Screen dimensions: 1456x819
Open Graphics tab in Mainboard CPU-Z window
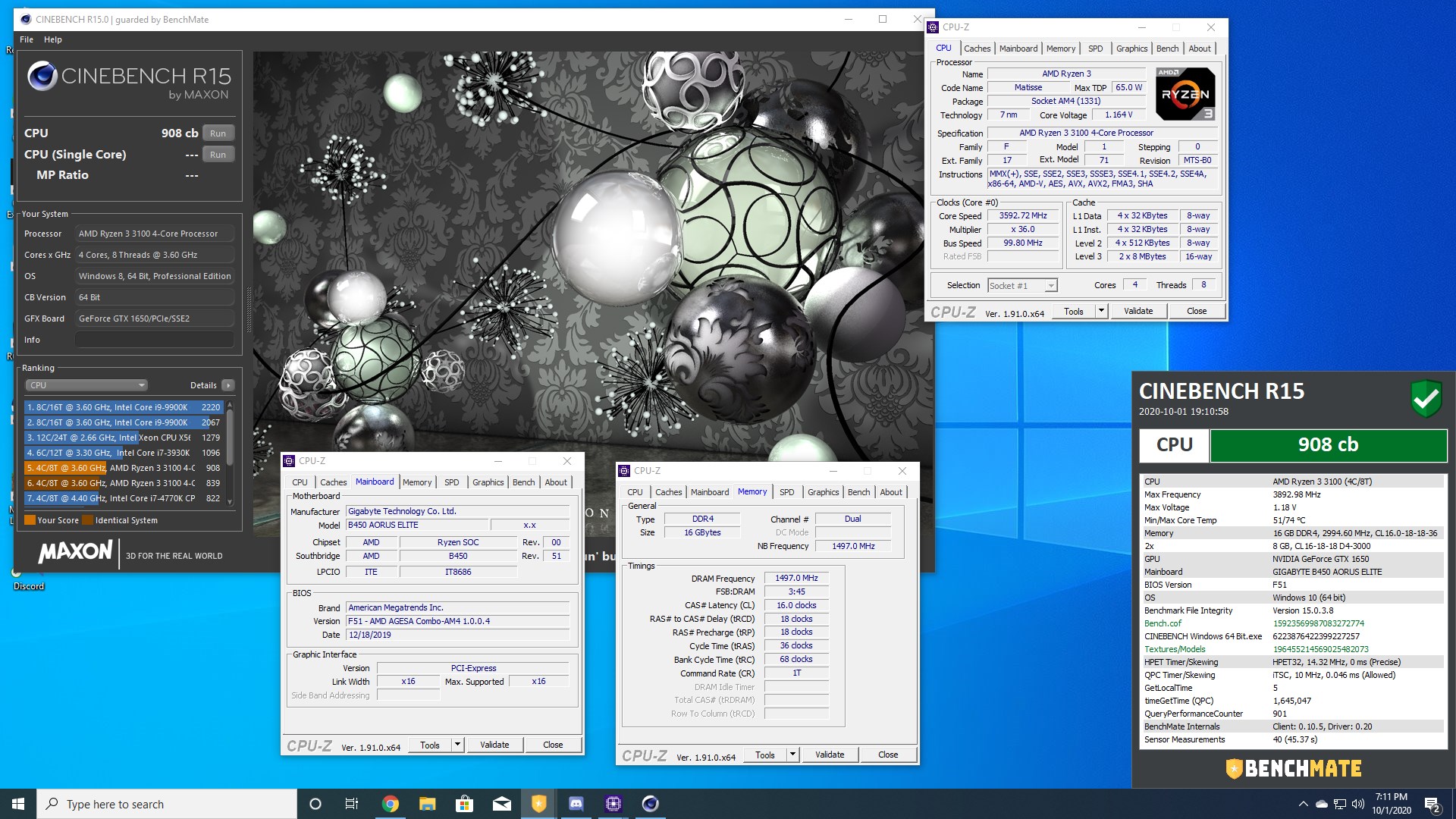488,482
